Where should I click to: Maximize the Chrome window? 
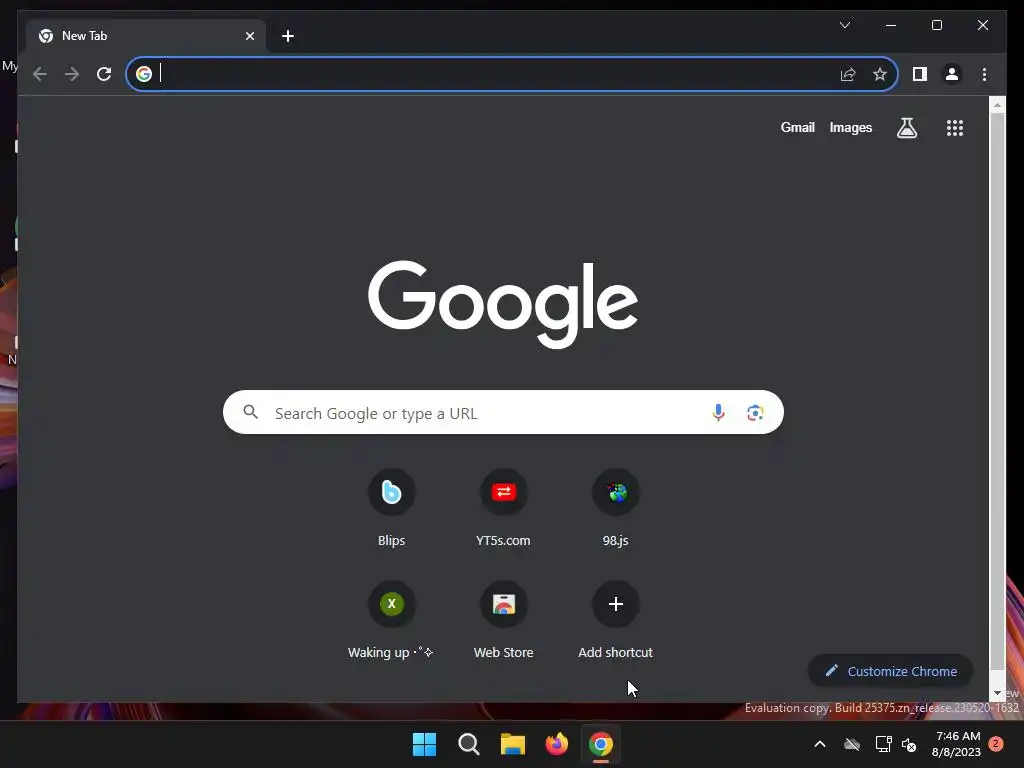pos(936,25)
